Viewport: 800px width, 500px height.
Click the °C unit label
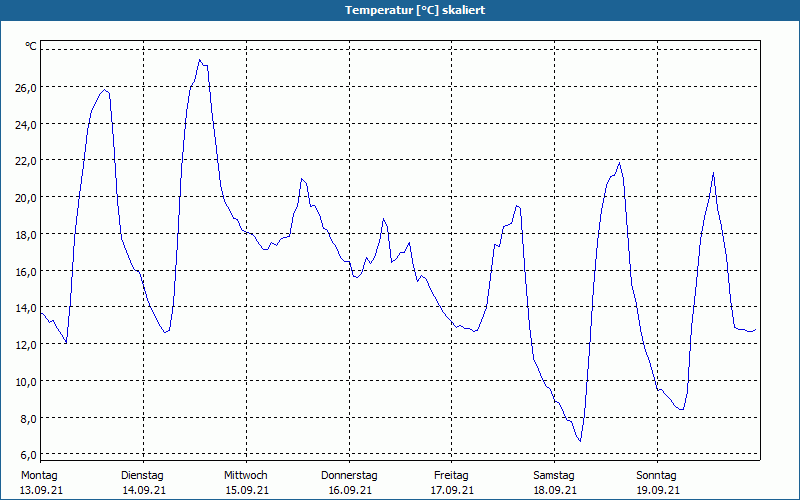pyautogui.click(x=31, y=46)
